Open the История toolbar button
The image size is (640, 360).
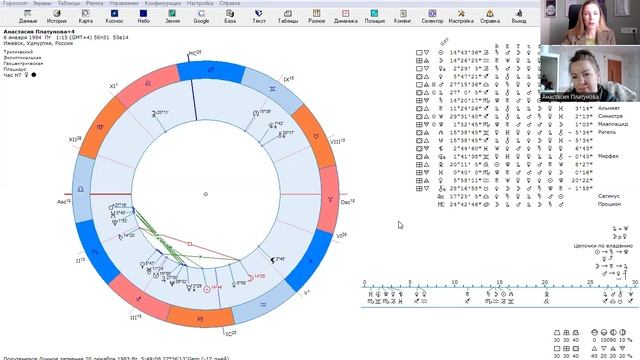[x=57, y=17]
